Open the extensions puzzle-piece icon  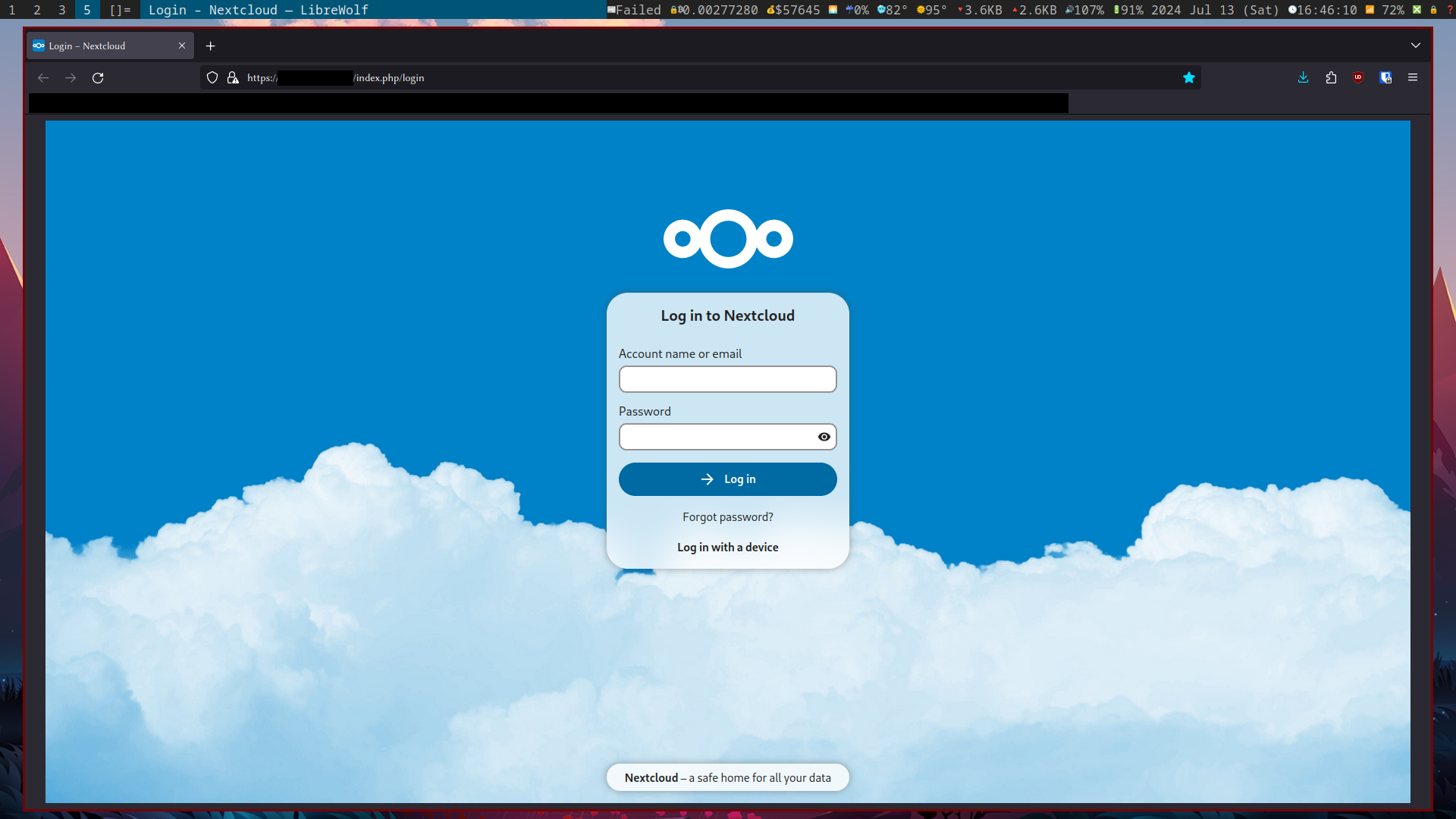tap(1332, 77)
